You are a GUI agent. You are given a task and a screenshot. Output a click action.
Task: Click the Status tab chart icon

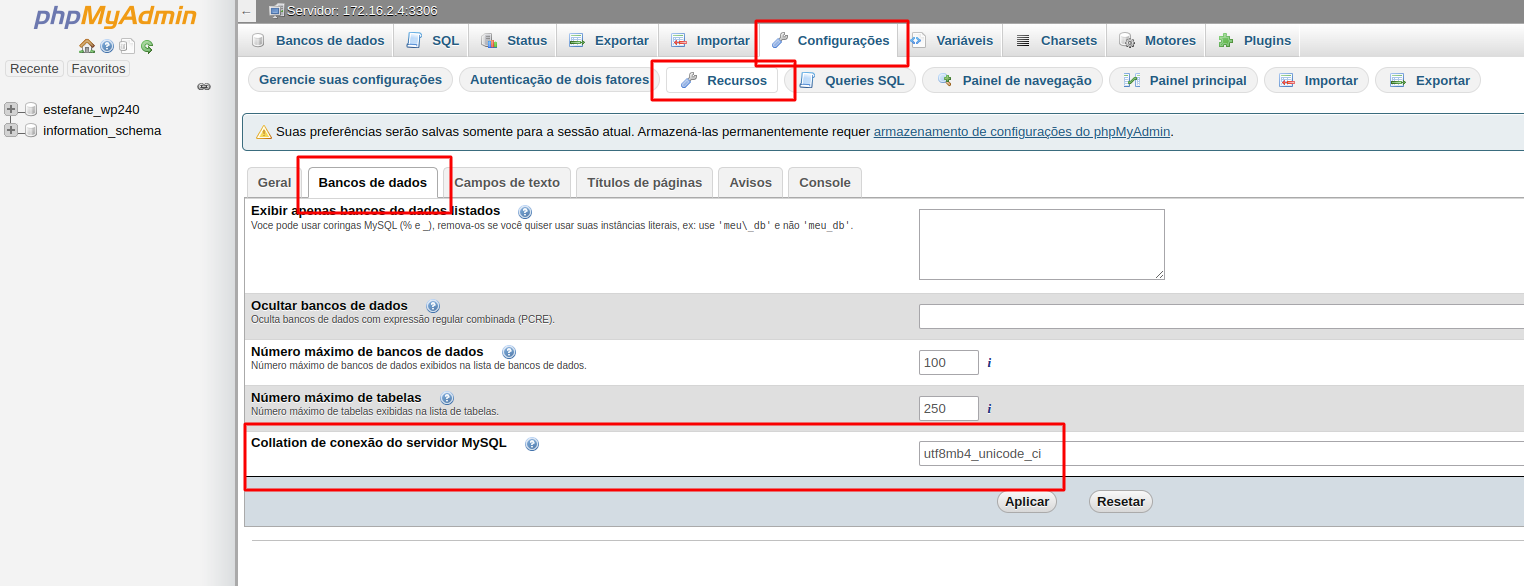coord(489,41)
